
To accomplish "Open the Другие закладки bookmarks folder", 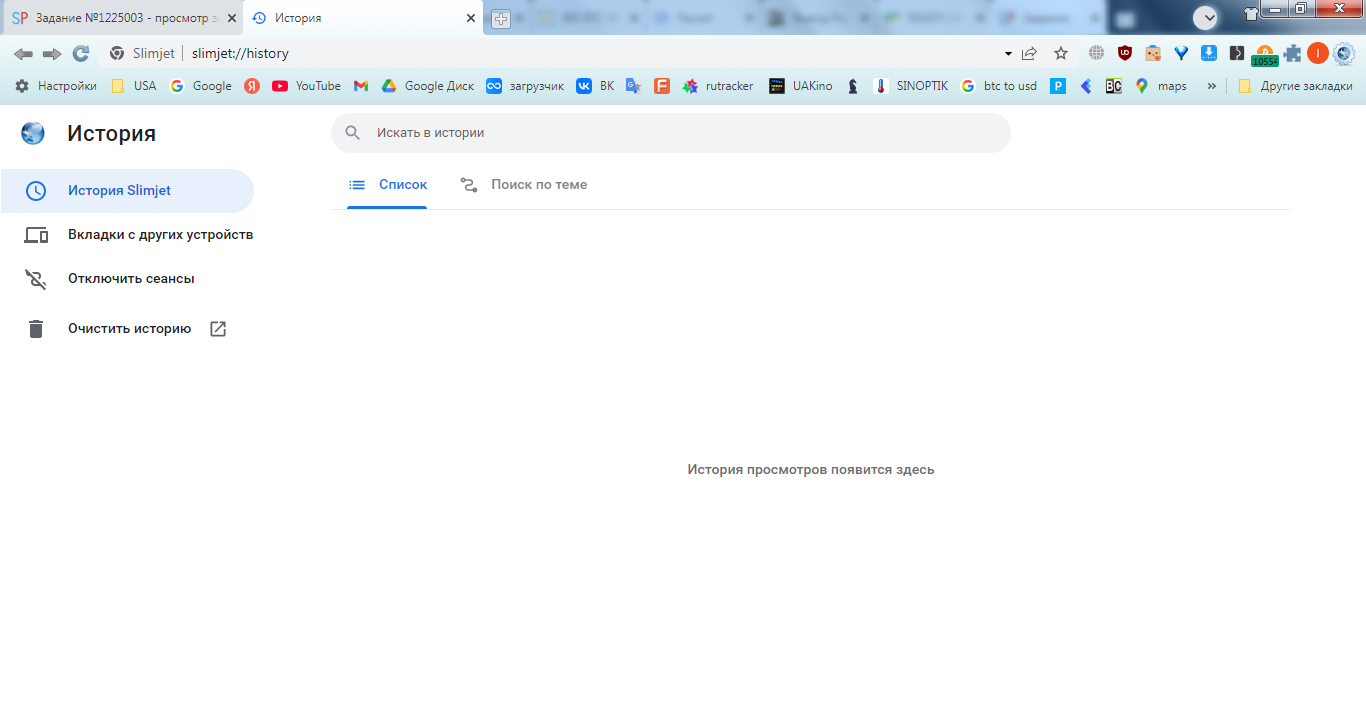I will (1294, 86).
